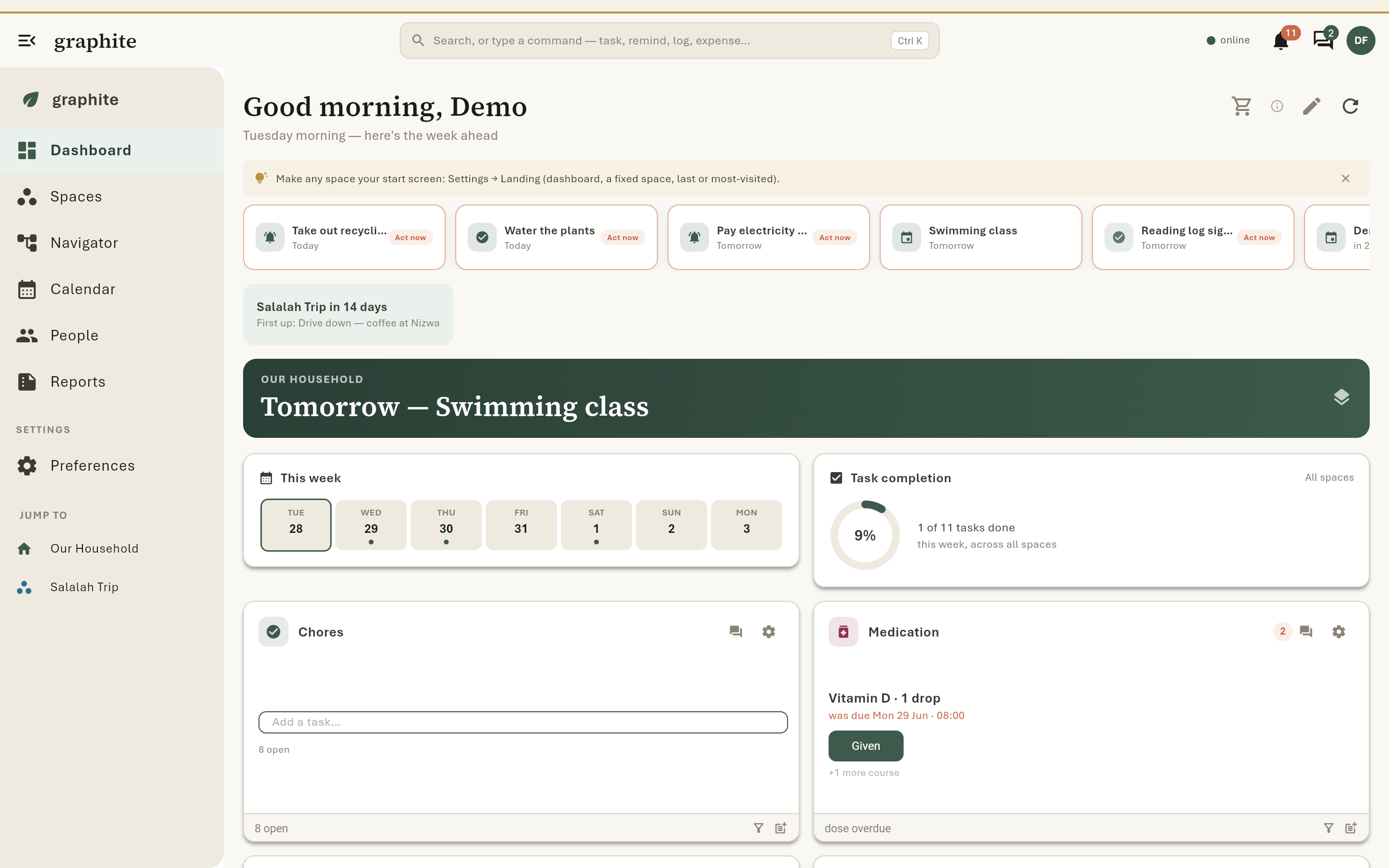The image size is (1389, 868).
Task: Click the graphite wordmark in header
Action: pos(95,41)
